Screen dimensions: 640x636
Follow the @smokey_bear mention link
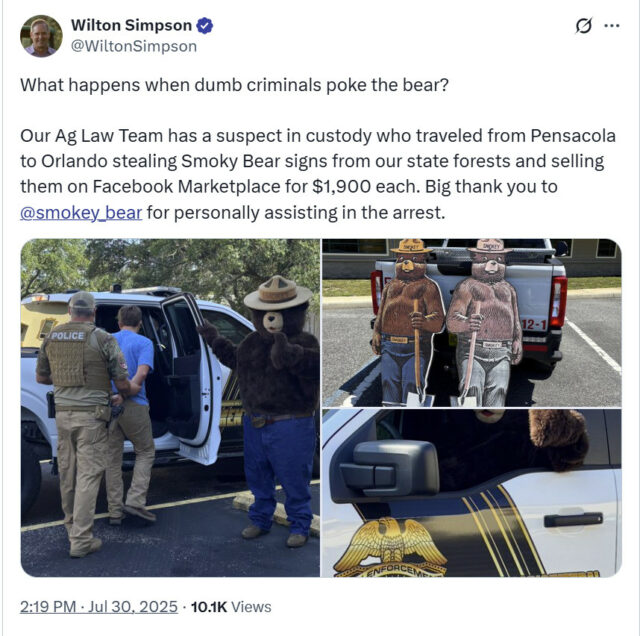pyautogui.click(x=81, y=213)
